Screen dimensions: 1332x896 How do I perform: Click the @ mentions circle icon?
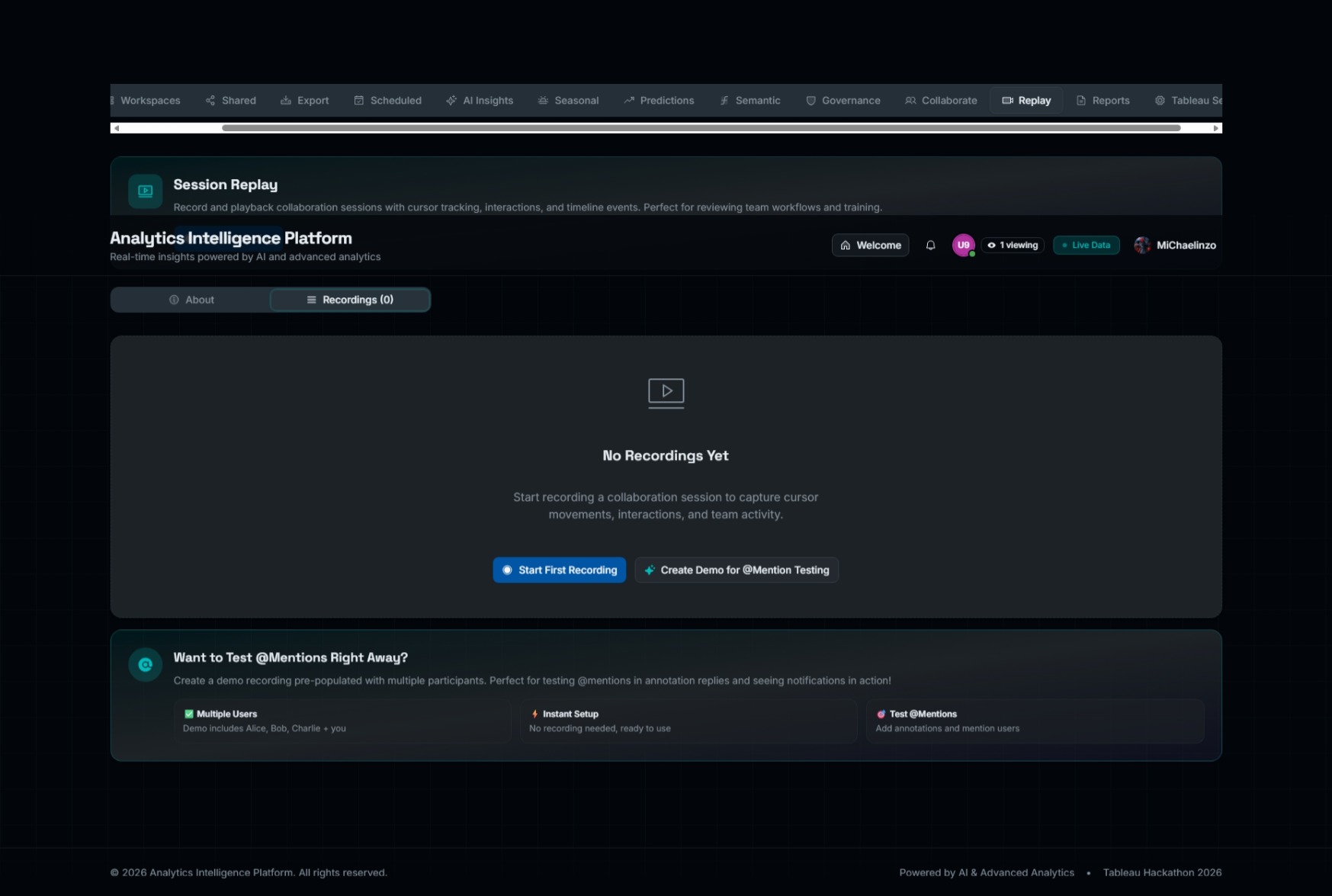pos(145,665)
